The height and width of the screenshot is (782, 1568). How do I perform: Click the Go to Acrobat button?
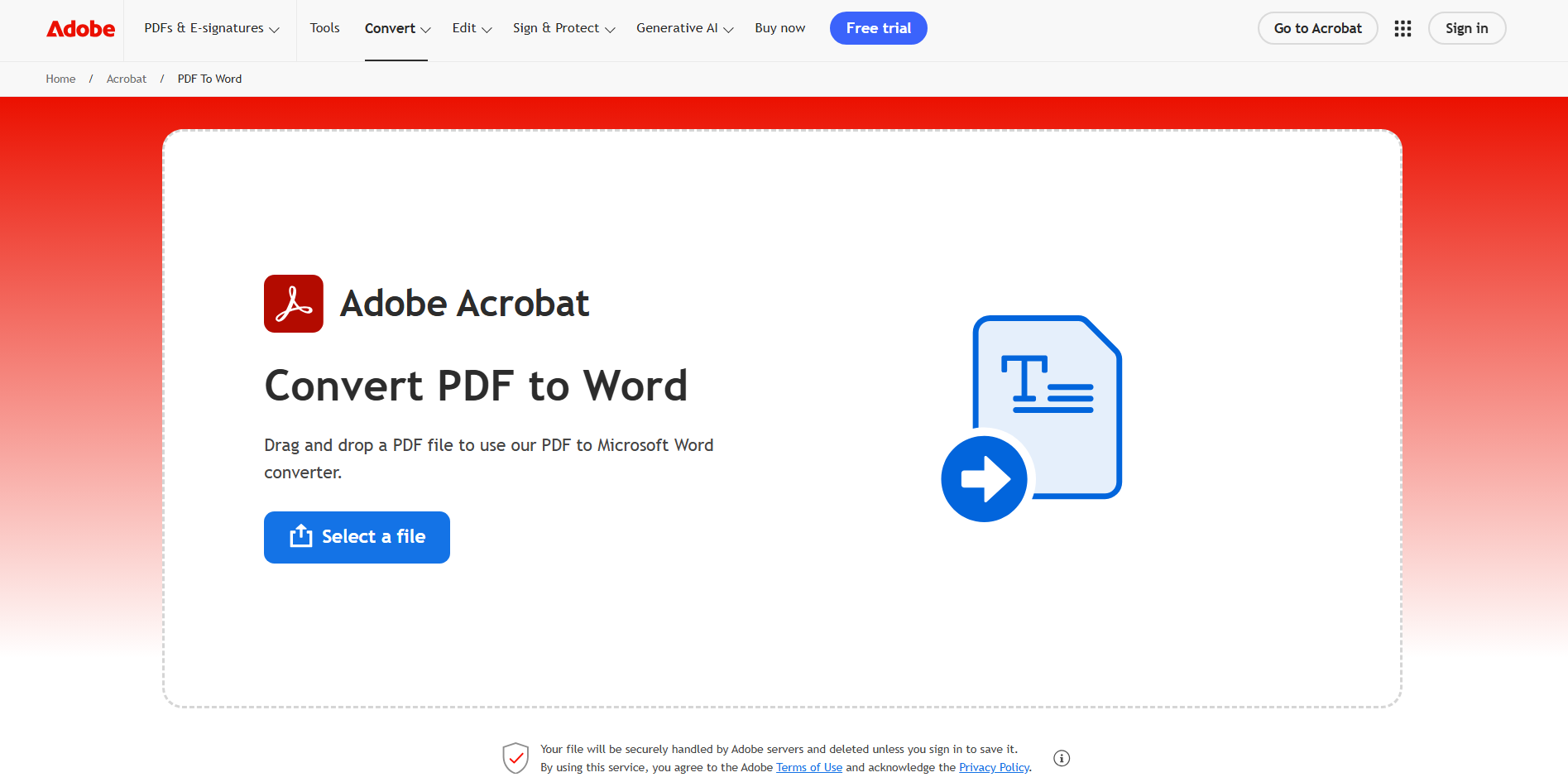click(1317, 28)
